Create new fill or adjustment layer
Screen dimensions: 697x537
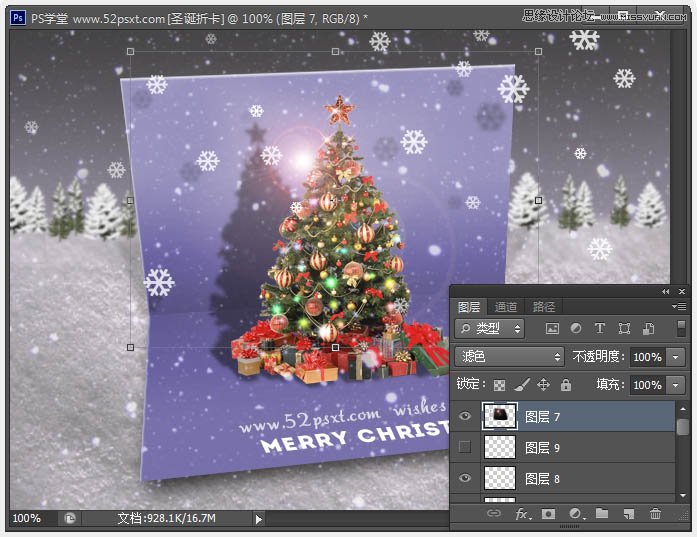tap(576, 514)
